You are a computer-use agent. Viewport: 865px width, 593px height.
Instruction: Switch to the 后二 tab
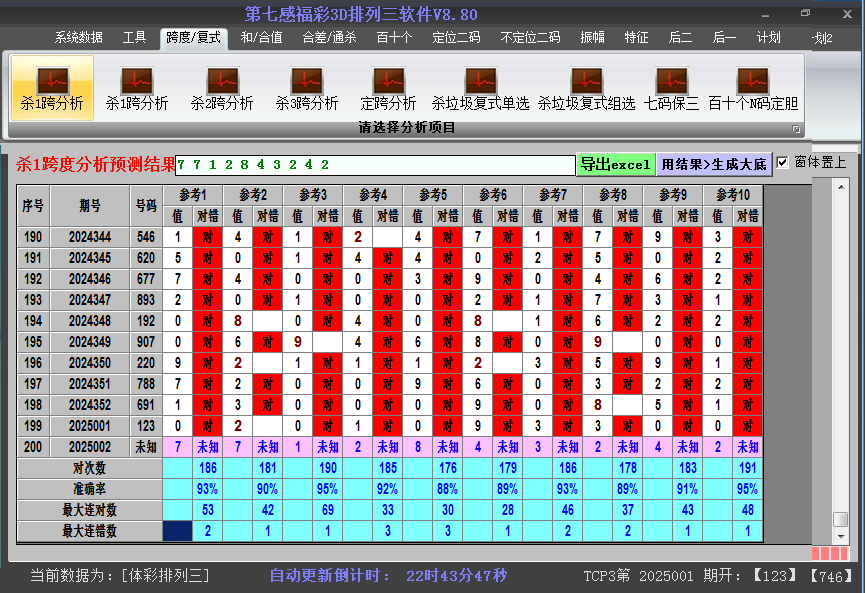[x=680, y=38]
